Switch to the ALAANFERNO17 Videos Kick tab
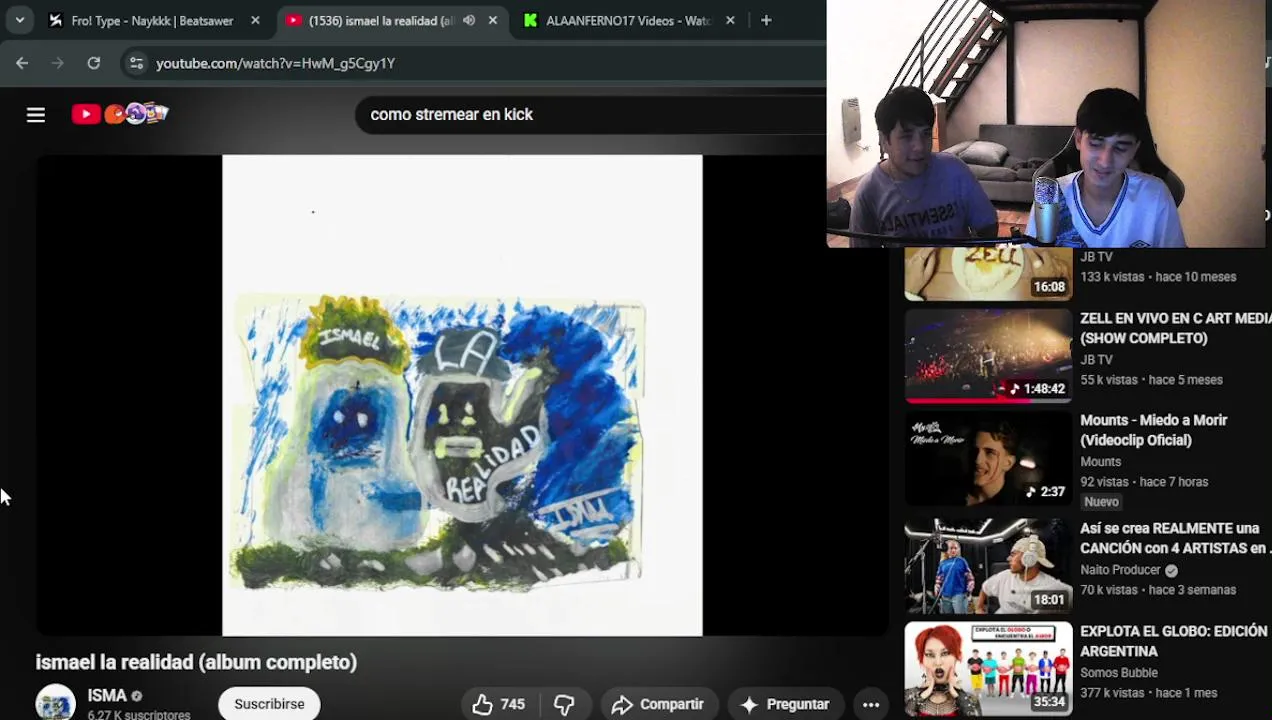This screenshot has height=720, width=1272. click(628, 20)
